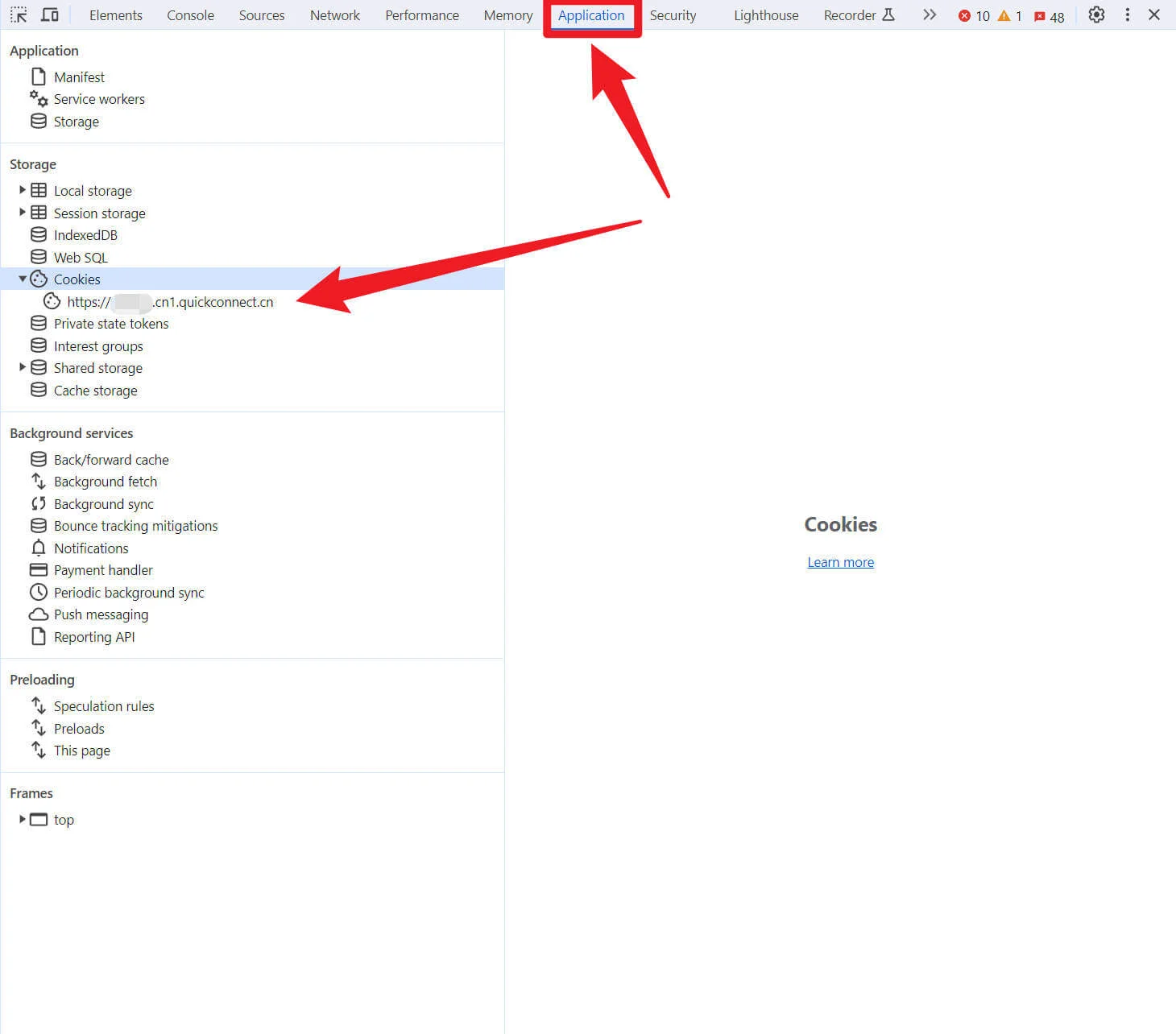Show more tabs via double chevron
The width and height of the screenshot is (1176, 1034).
(x=930, y=15)
